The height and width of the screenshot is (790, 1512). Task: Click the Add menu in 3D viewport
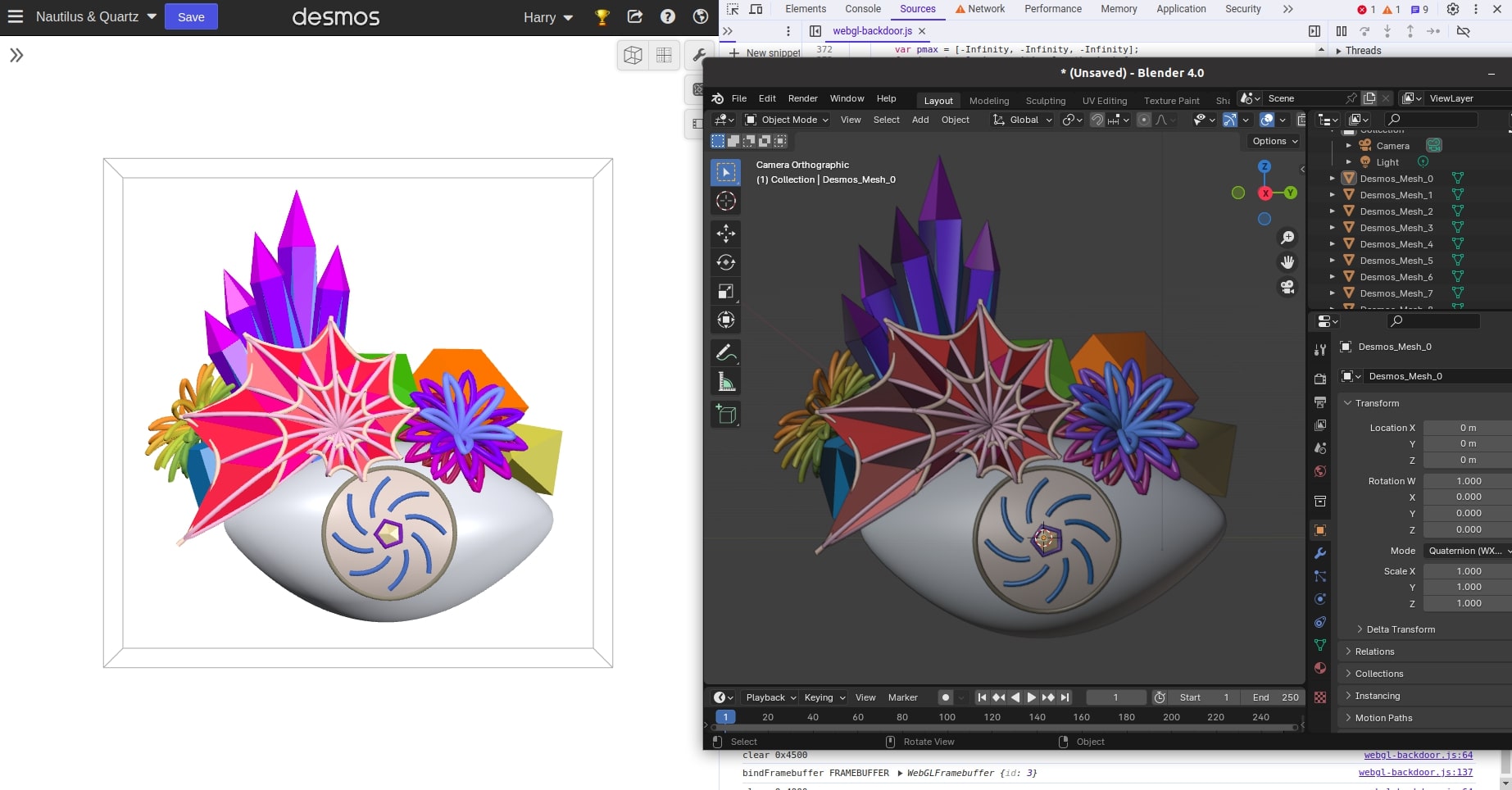coord(920,120)
